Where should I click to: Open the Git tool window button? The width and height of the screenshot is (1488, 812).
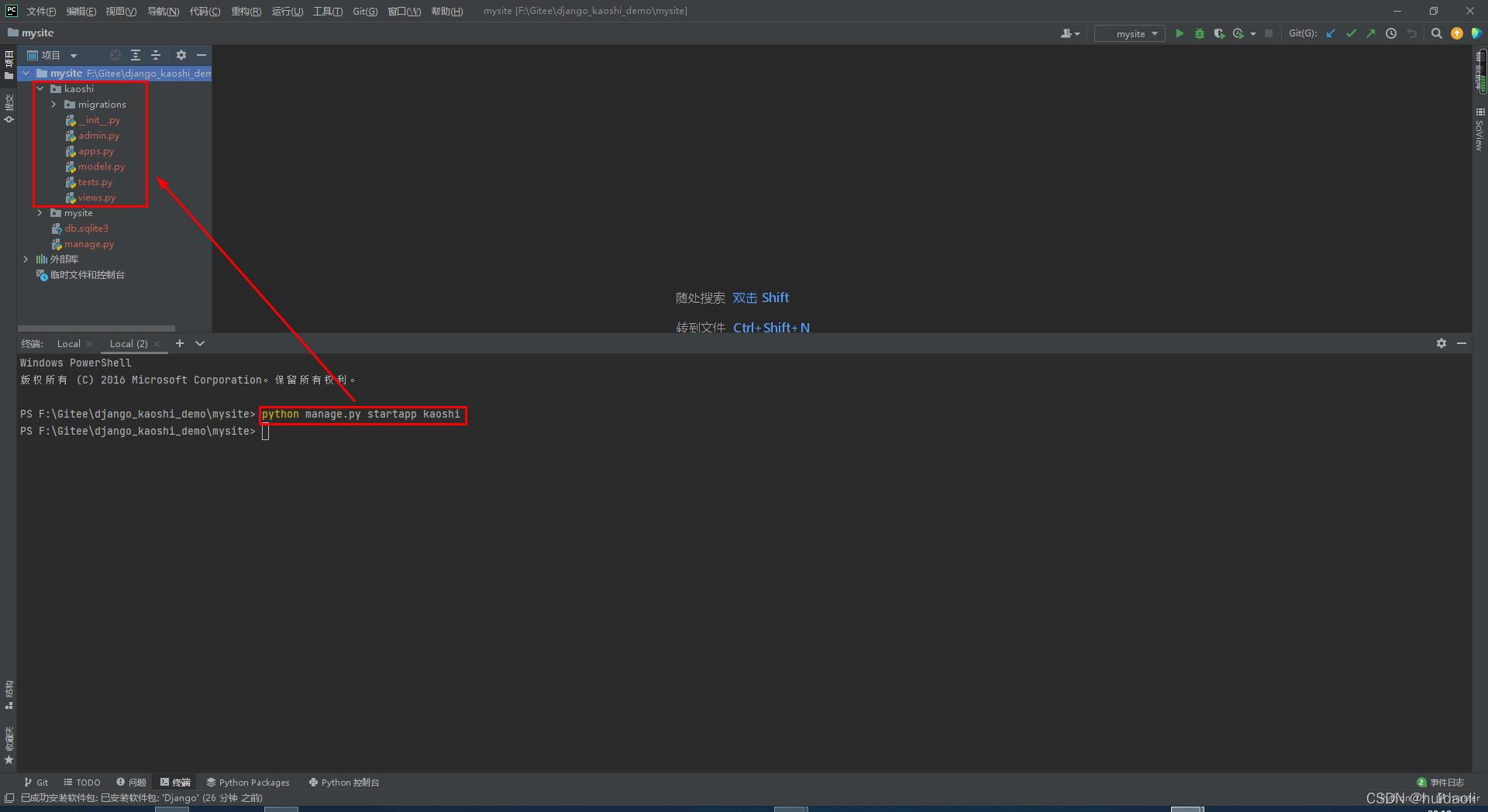pyautogui.click(x=36, y=782)
